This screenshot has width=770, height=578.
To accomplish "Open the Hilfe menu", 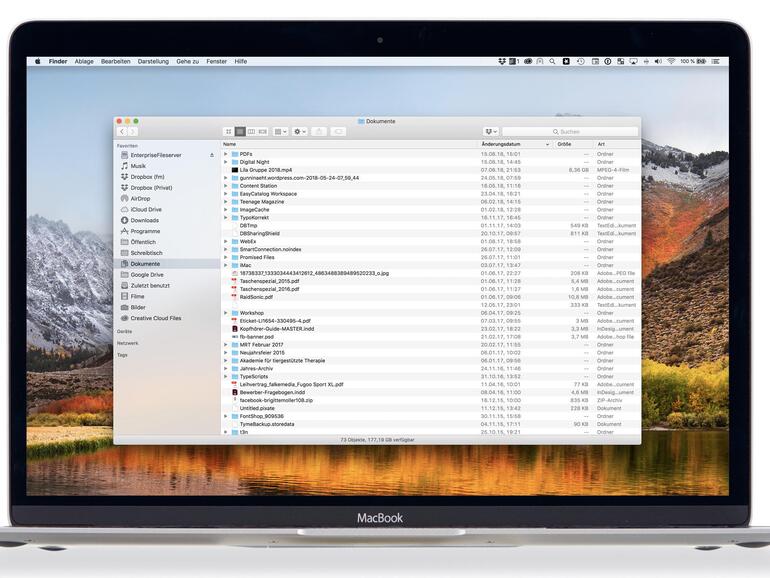I will [241, 61].
